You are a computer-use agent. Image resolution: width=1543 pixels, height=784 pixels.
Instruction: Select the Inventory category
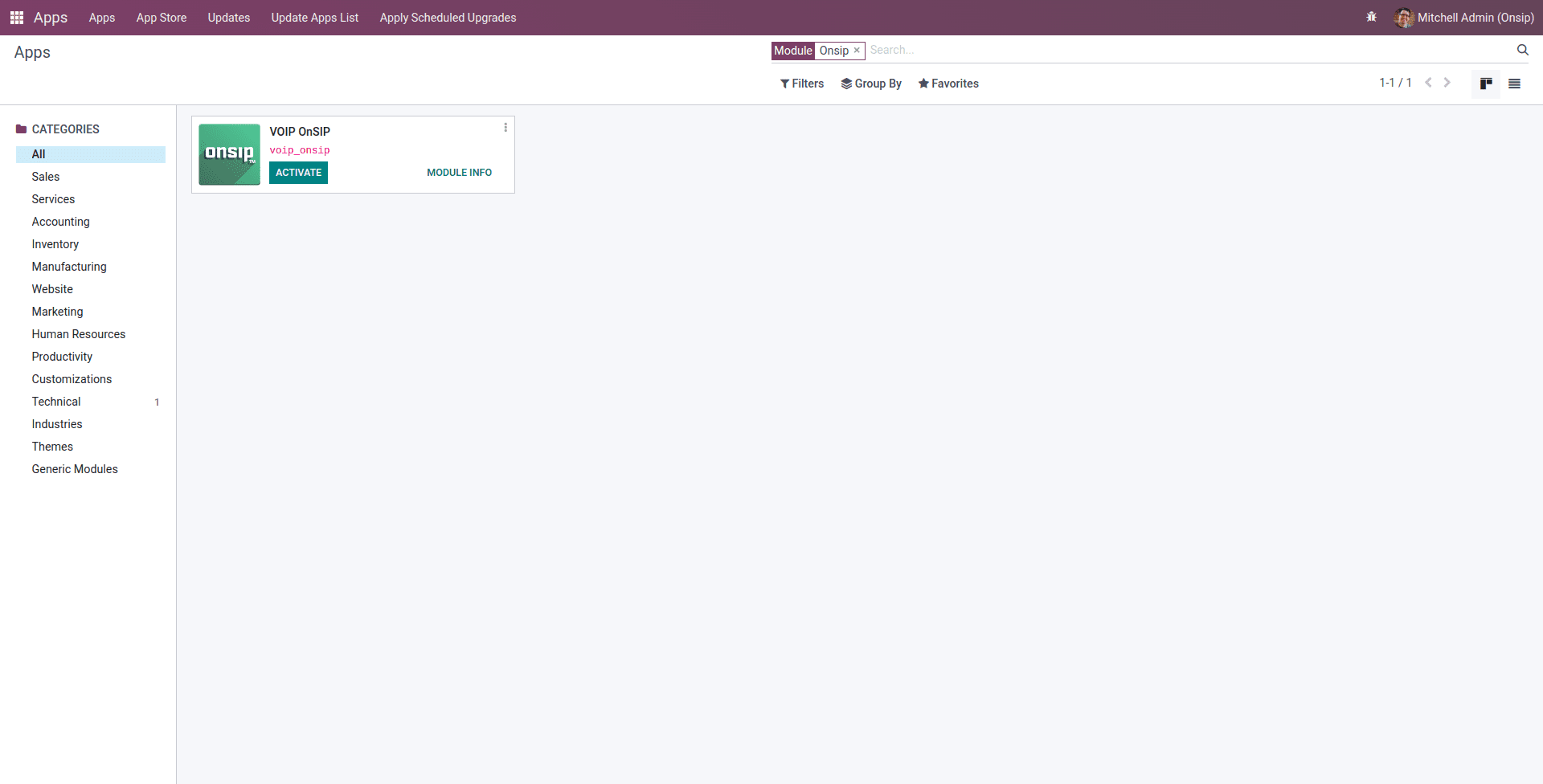pyautogui.click(x=91, y=244)
